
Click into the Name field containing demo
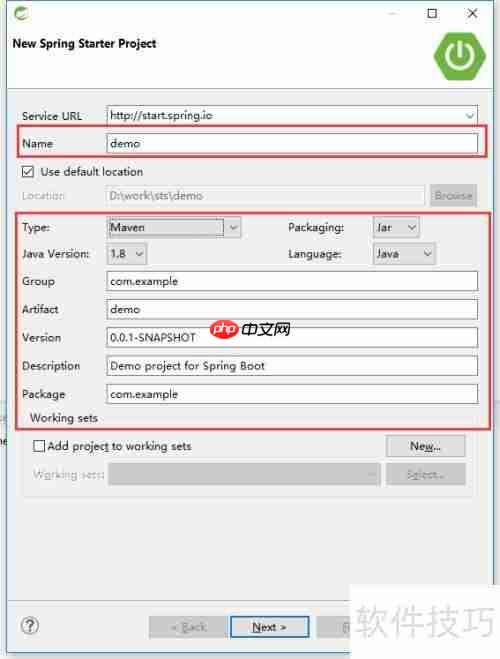click(x=292, y=143)
